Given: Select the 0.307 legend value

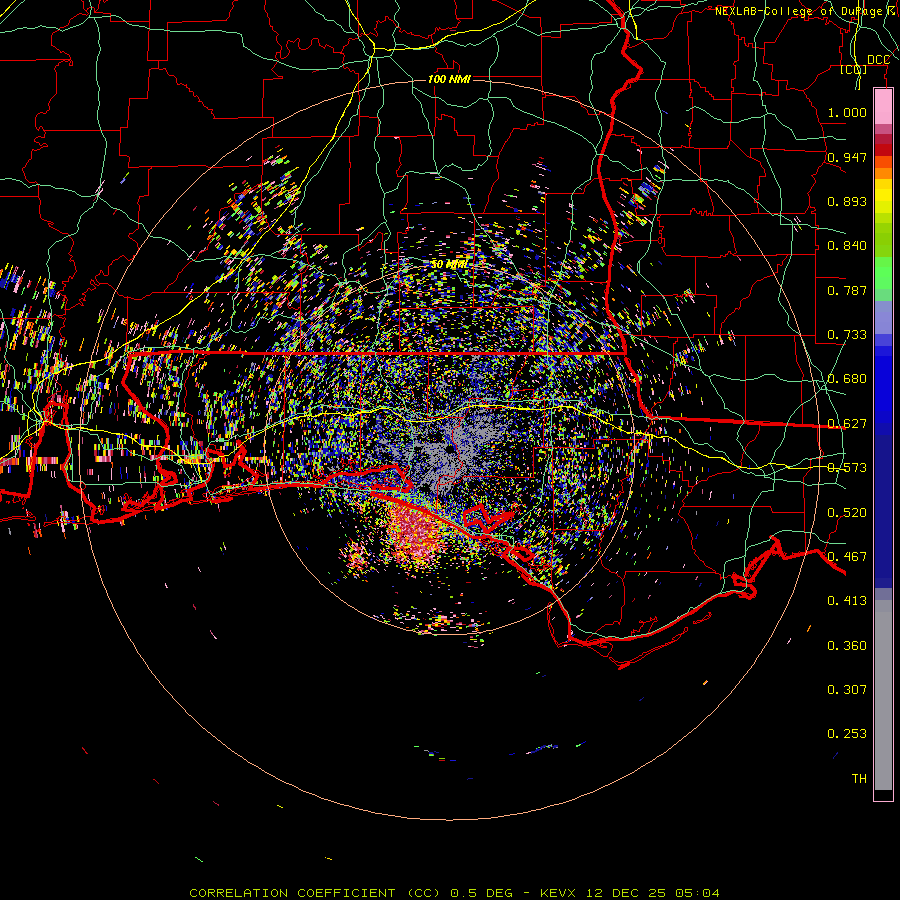Looking at the screenshot, I should pos(847,690).
